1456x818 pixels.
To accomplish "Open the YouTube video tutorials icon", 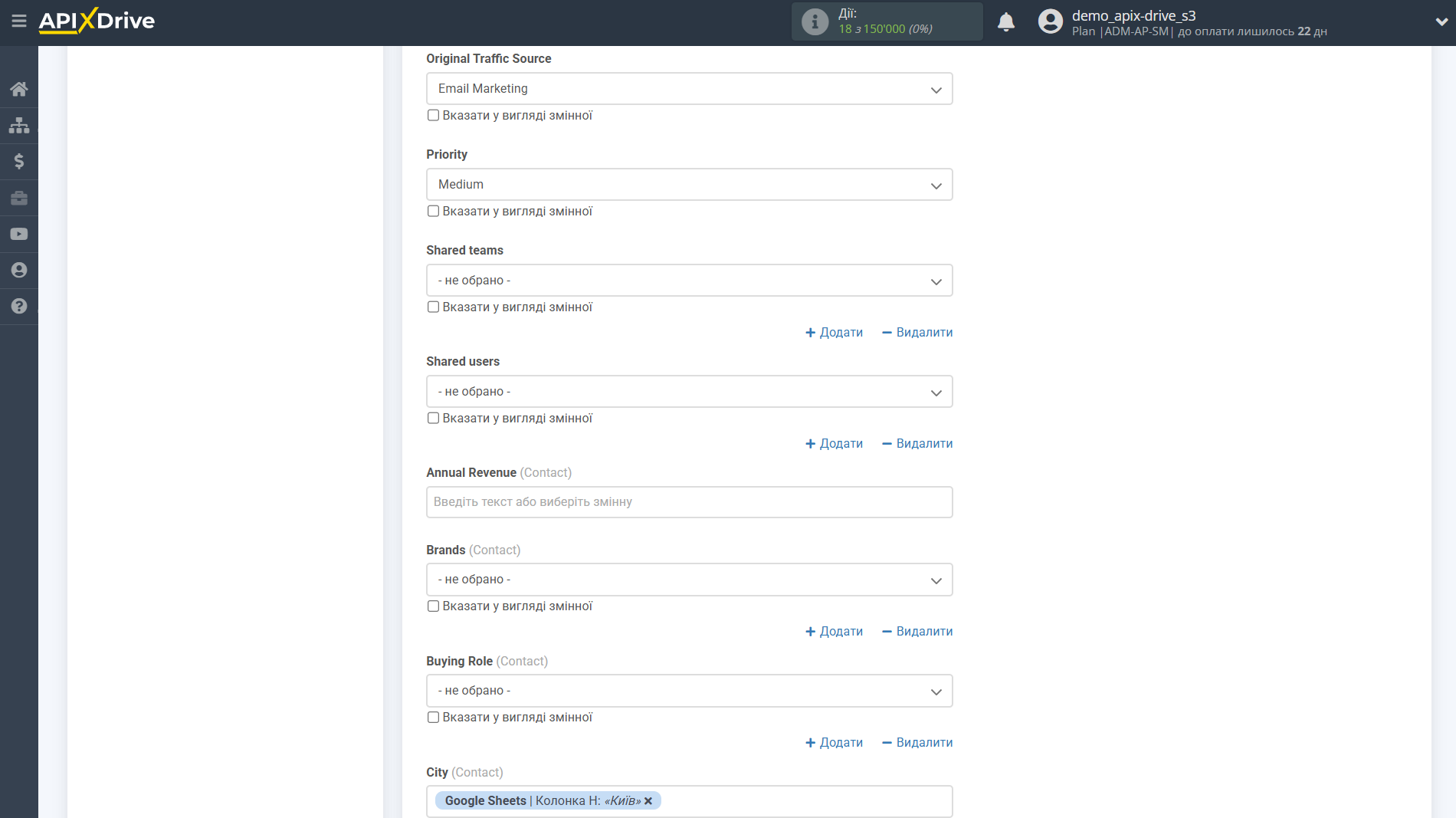I will click(x=19, y=234).
